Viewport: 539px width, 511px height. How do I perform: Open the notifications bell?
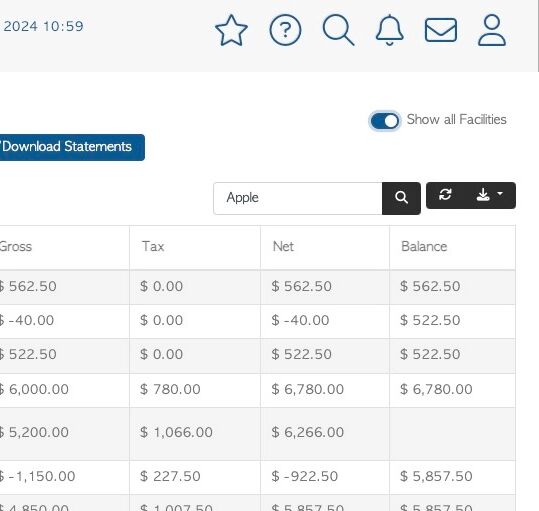tap(389, 30)
